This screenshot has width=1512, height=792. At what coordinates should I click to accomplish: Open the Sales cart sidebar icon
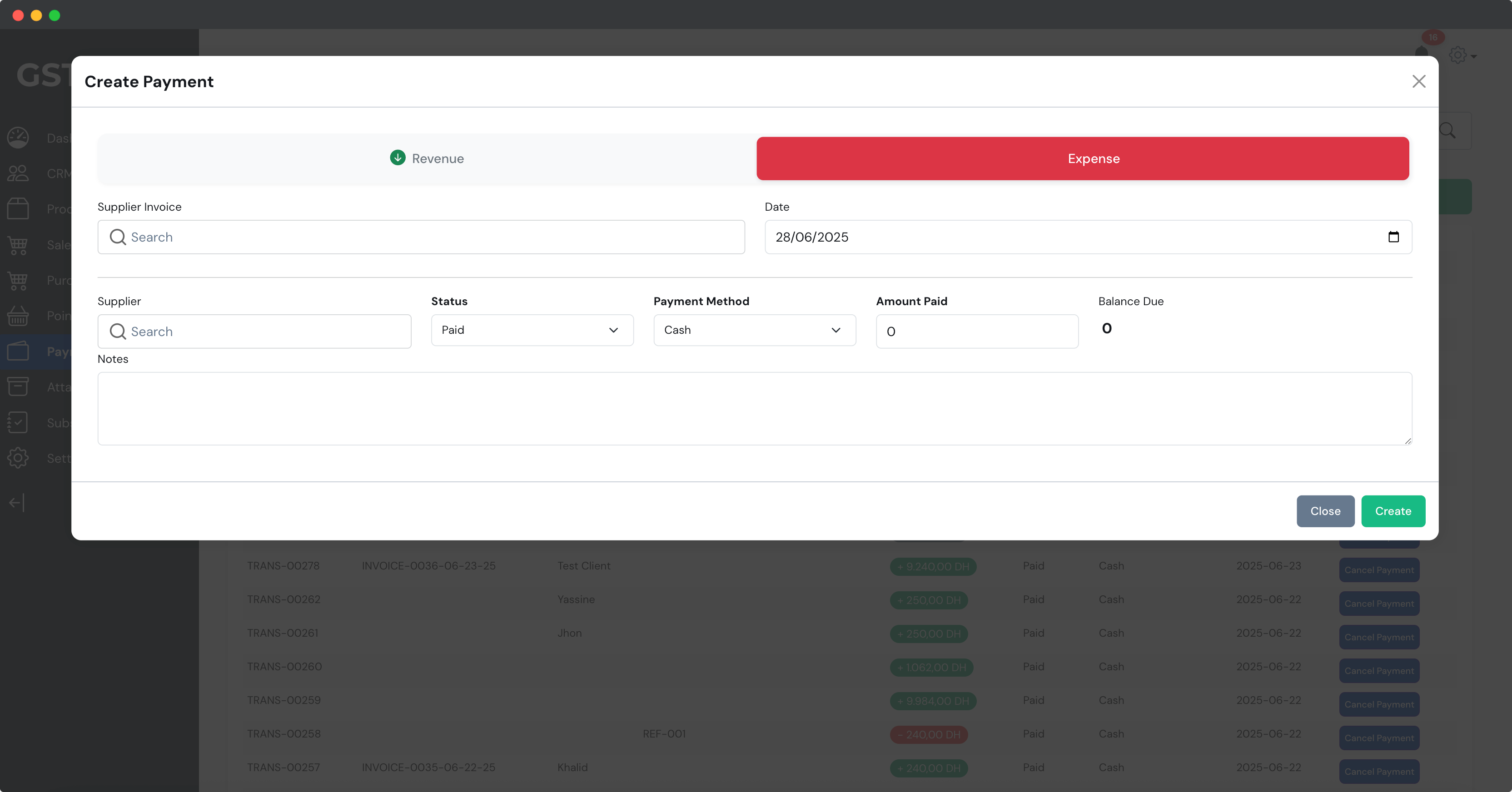point(18,245)
